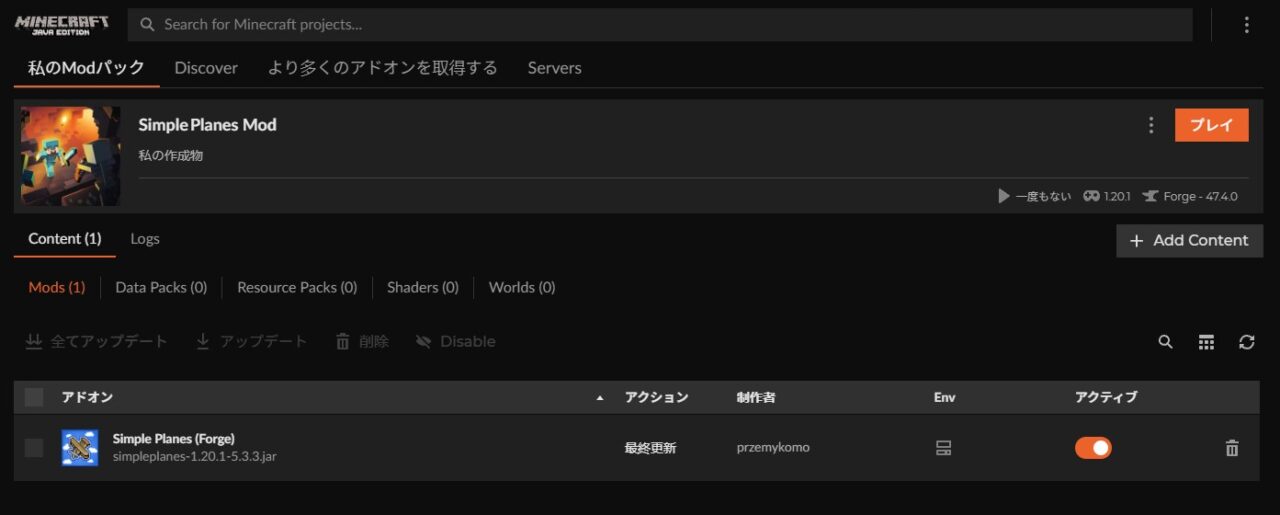This screenshot has width=1280, height=515.
Task: Focus the Search for Minecraft projects field
Action: (x=661, y=25)
